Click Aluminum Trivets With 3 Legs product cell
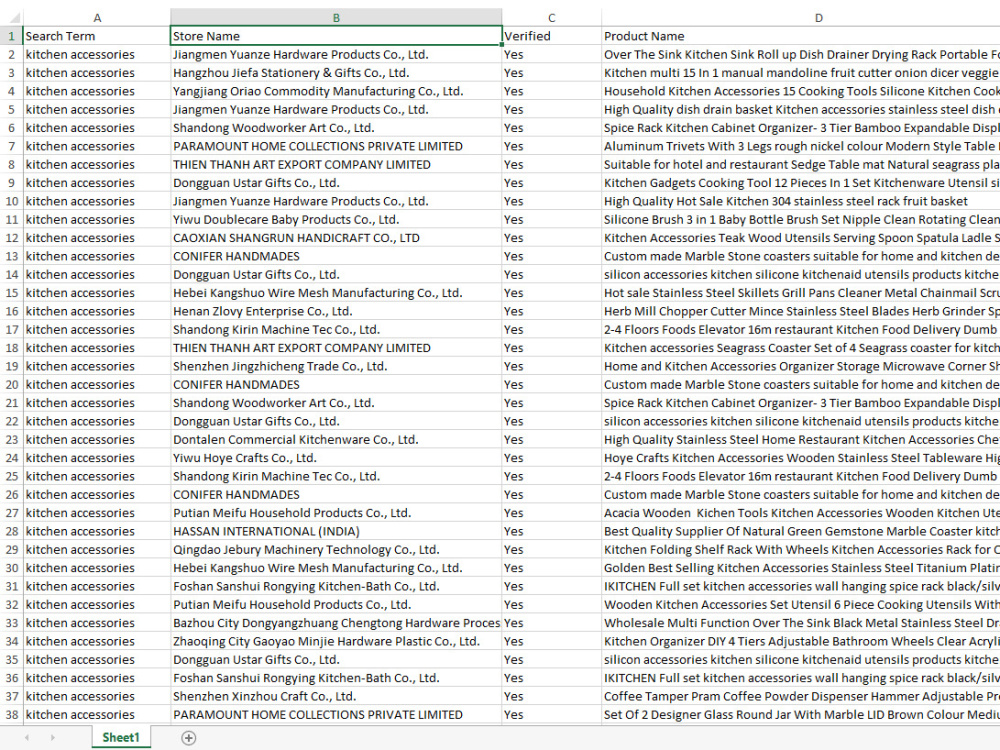Viewport: 1000px width, 750px height. (x=800, y=147)
